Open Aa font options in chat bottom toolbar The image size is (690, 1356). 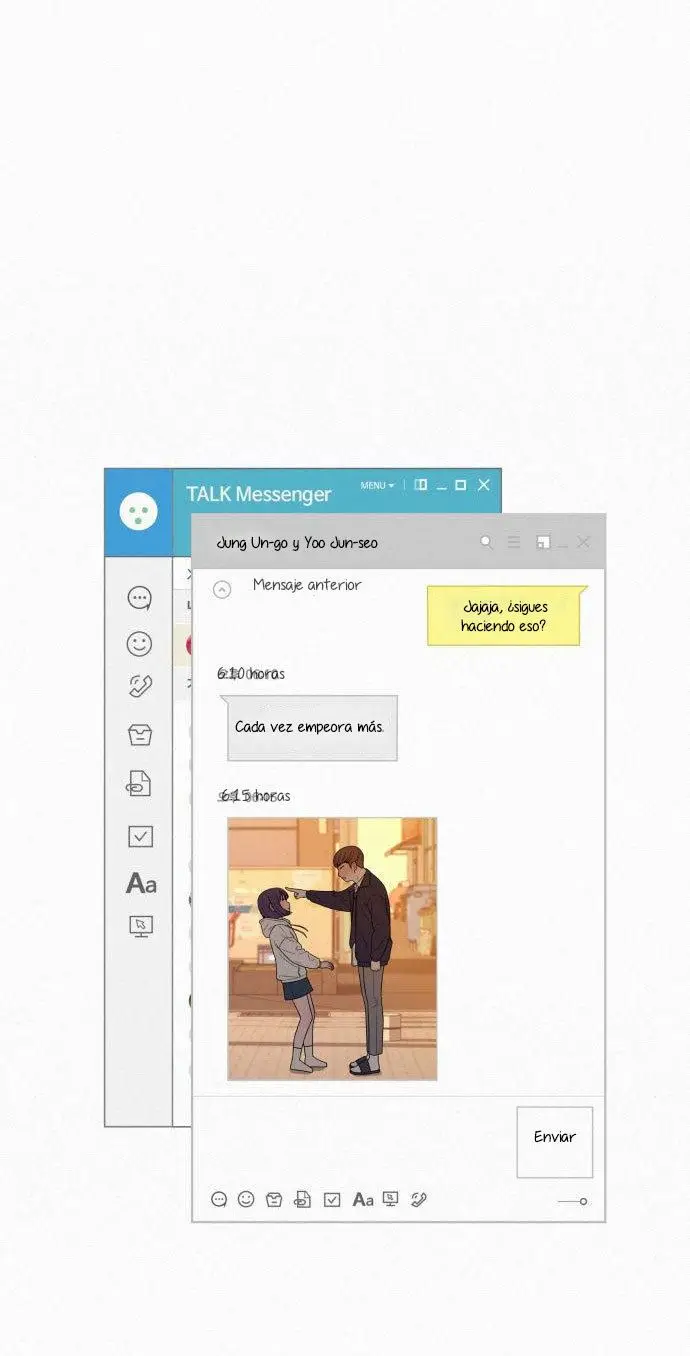363,1199
